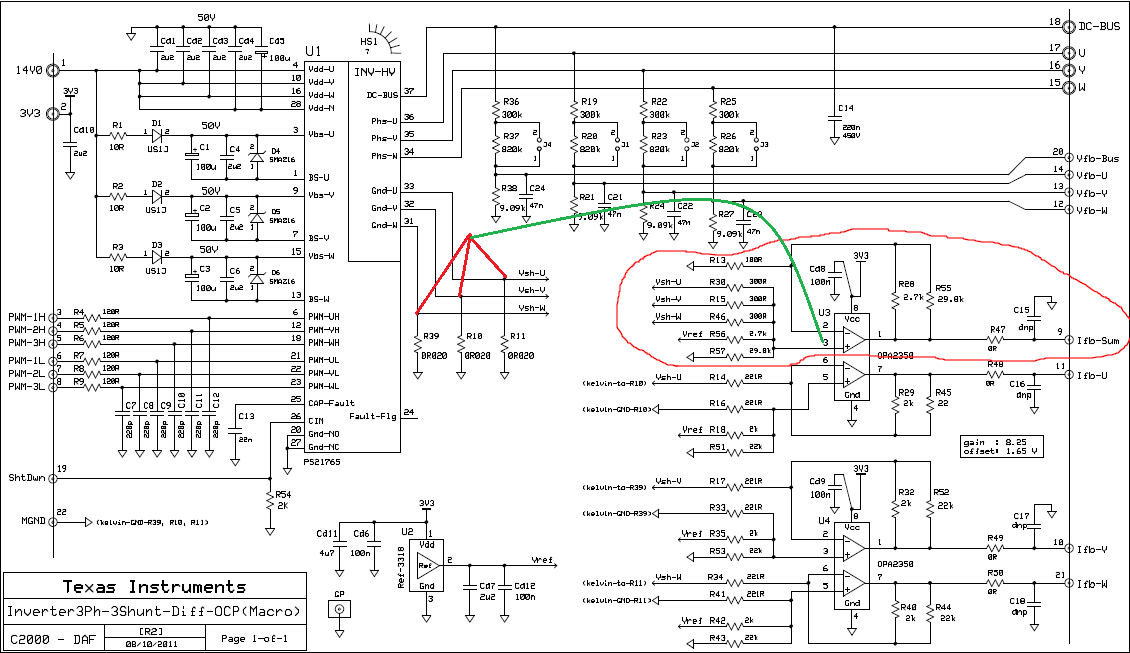
Task: Click the (kelvin-to-R39) annotation text
Action: [x=614, y=488]
